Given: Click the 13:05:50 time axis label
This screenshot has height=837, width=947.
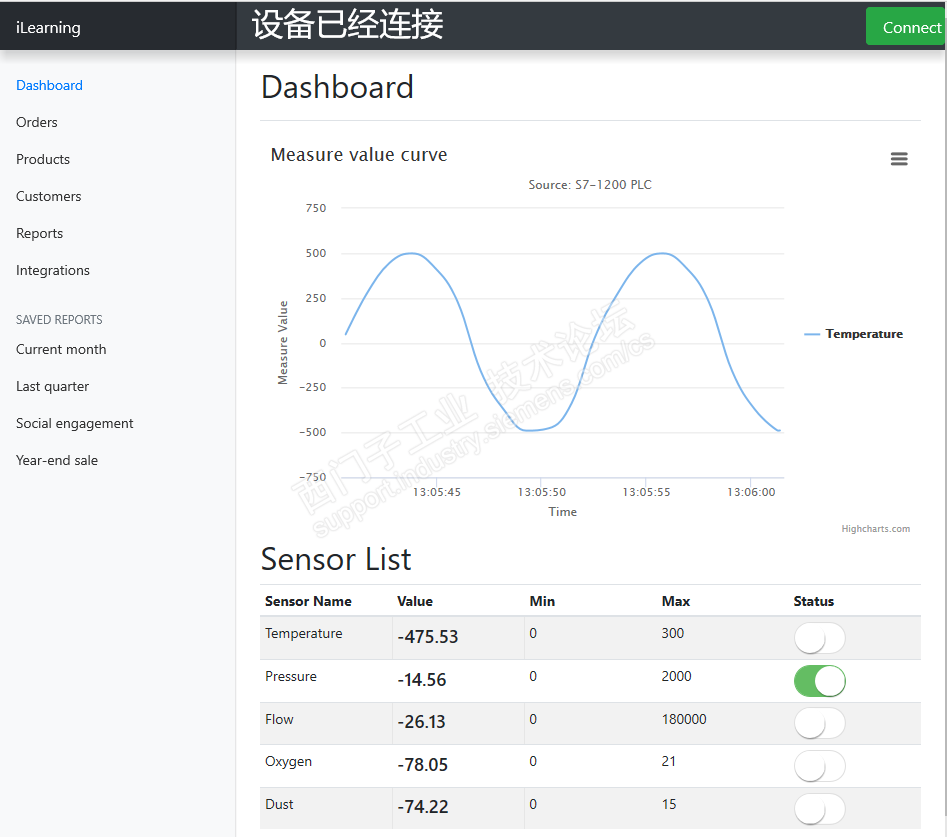Looking at the screenshot, I should click(542, 492).
